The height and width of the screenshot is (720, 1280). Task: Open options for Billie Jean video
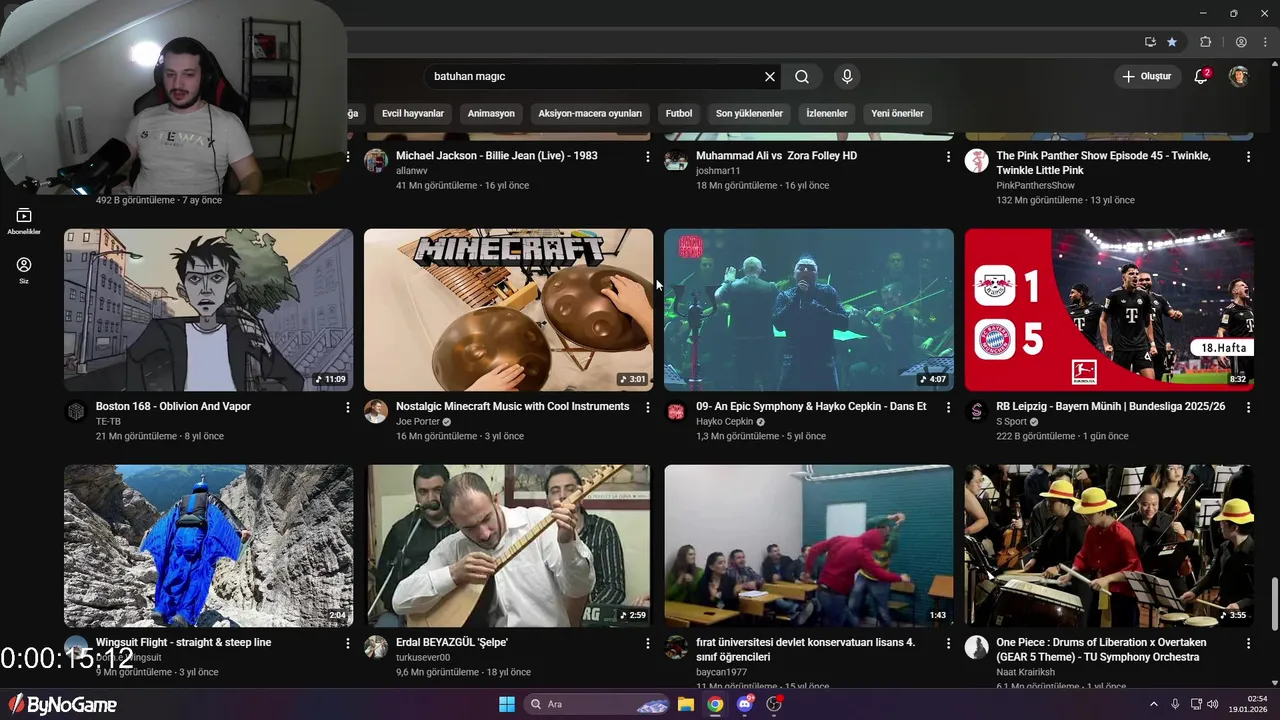click(648, 157)
